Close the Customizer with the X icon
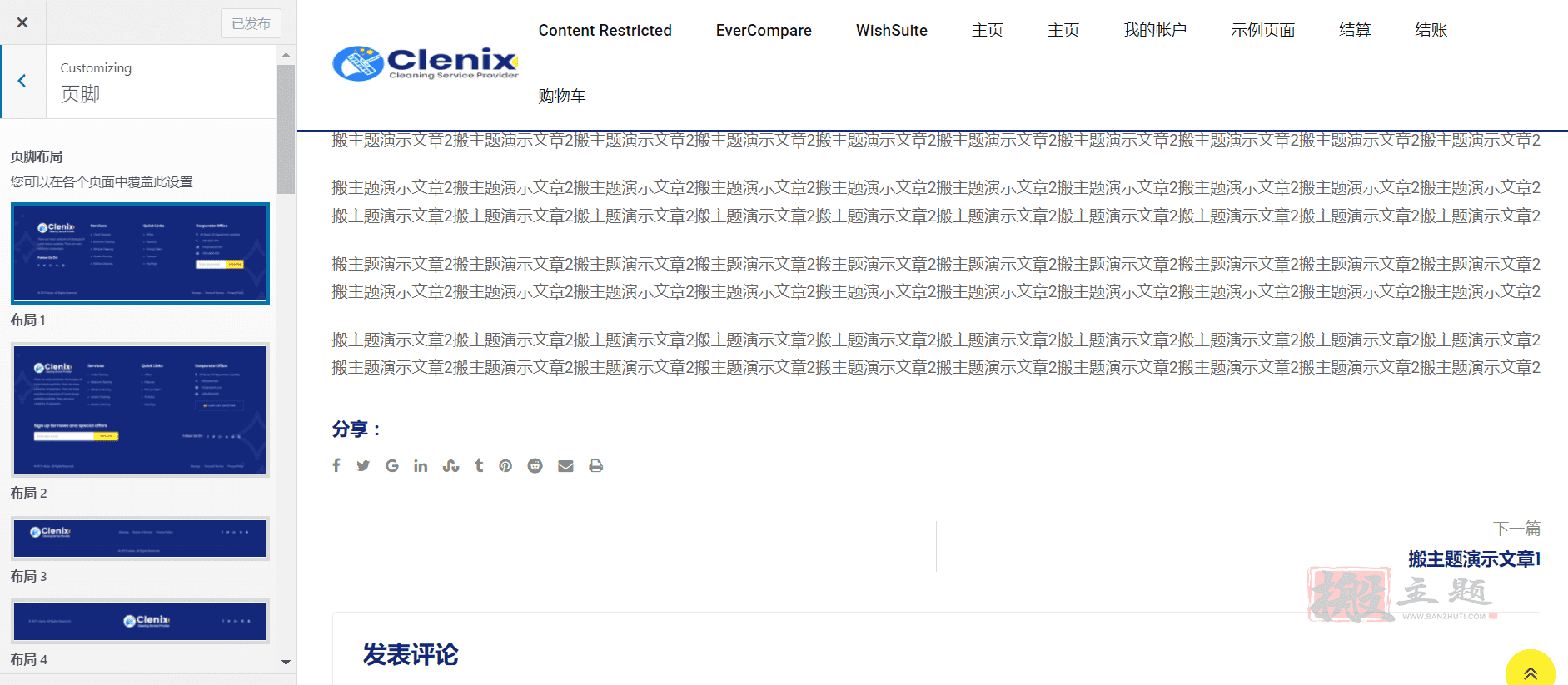 pos(22,22)
